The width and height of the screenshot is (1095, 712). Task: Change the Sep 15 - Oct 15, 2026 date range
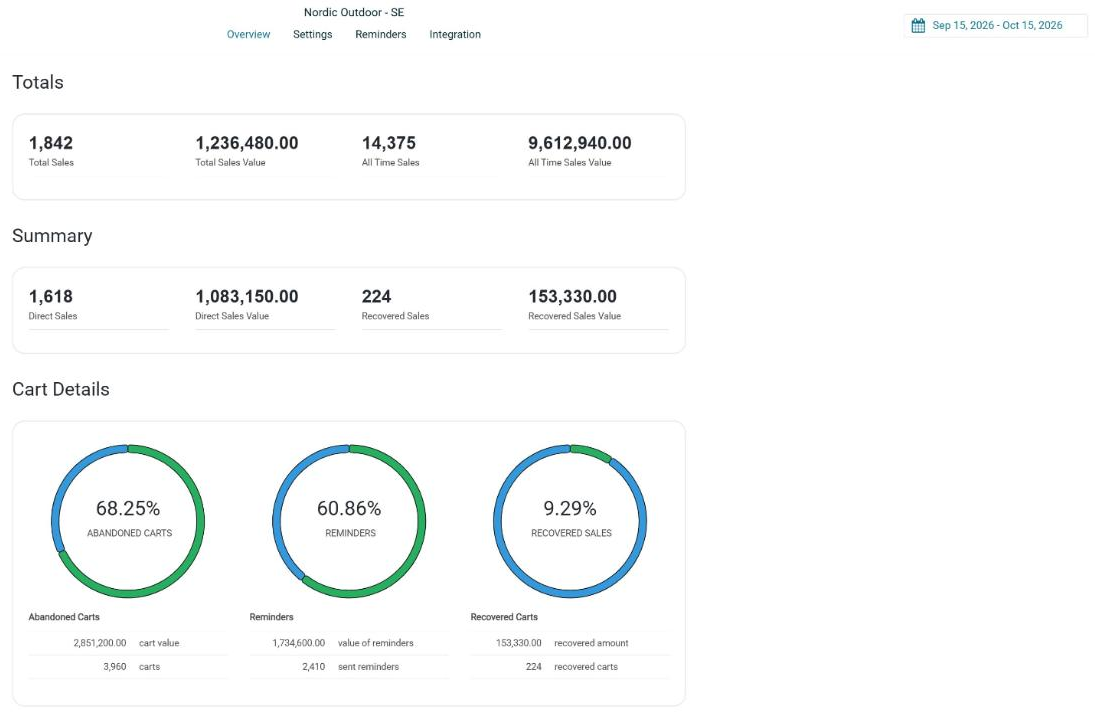(997, 26)
